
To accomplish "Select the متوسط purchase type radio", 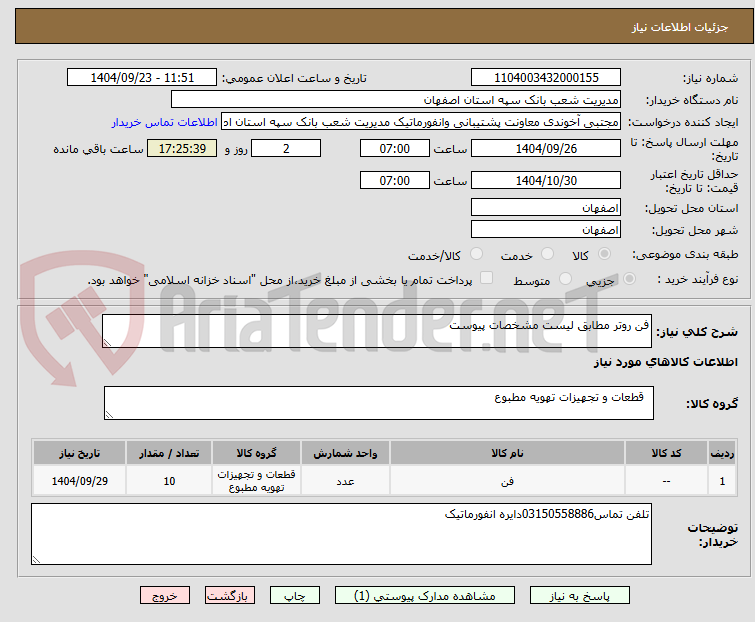I will tap(565, 279).
